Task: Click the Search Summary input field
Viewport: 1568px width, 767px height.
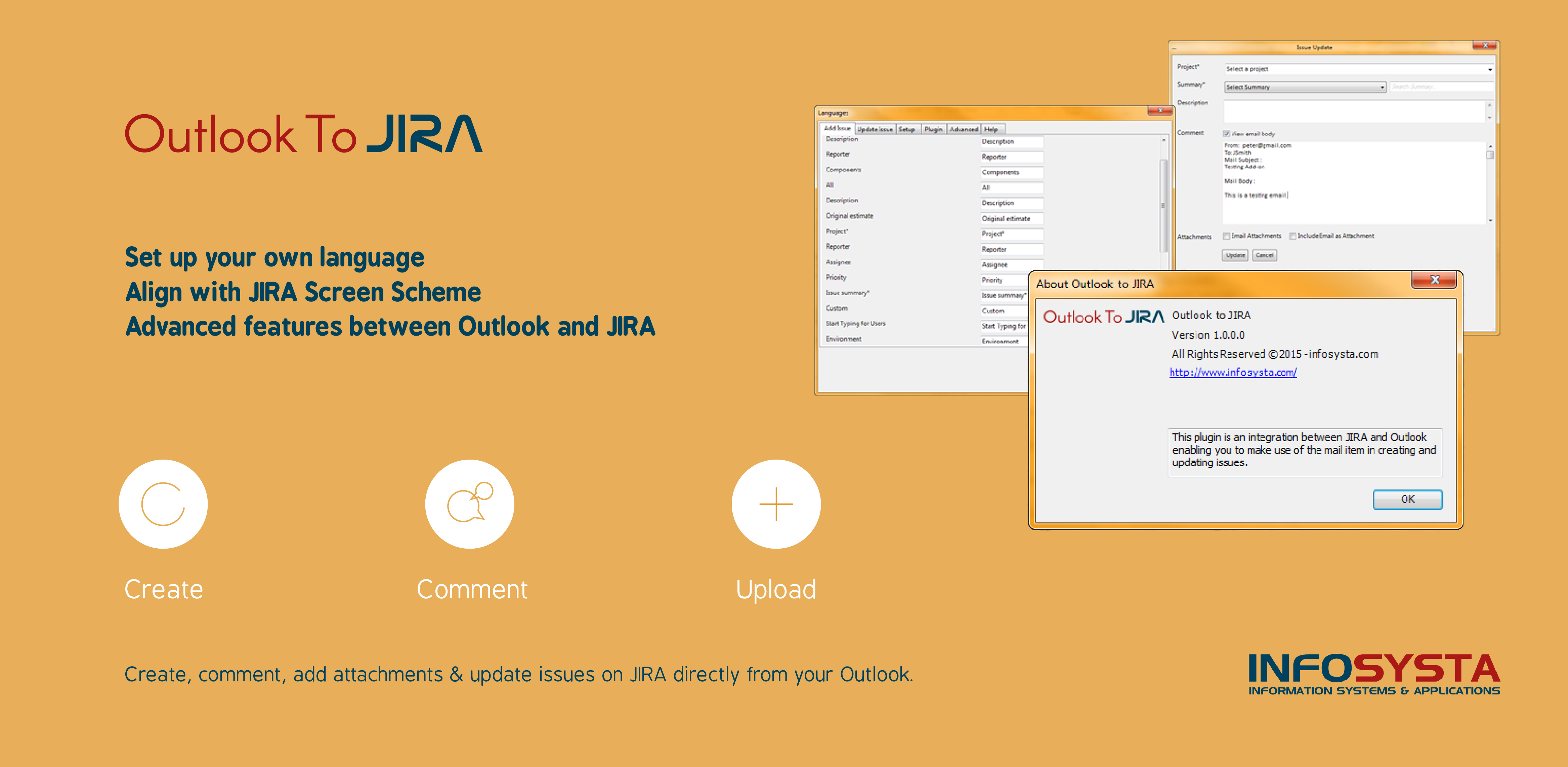Action: [x=1442, y=88]
